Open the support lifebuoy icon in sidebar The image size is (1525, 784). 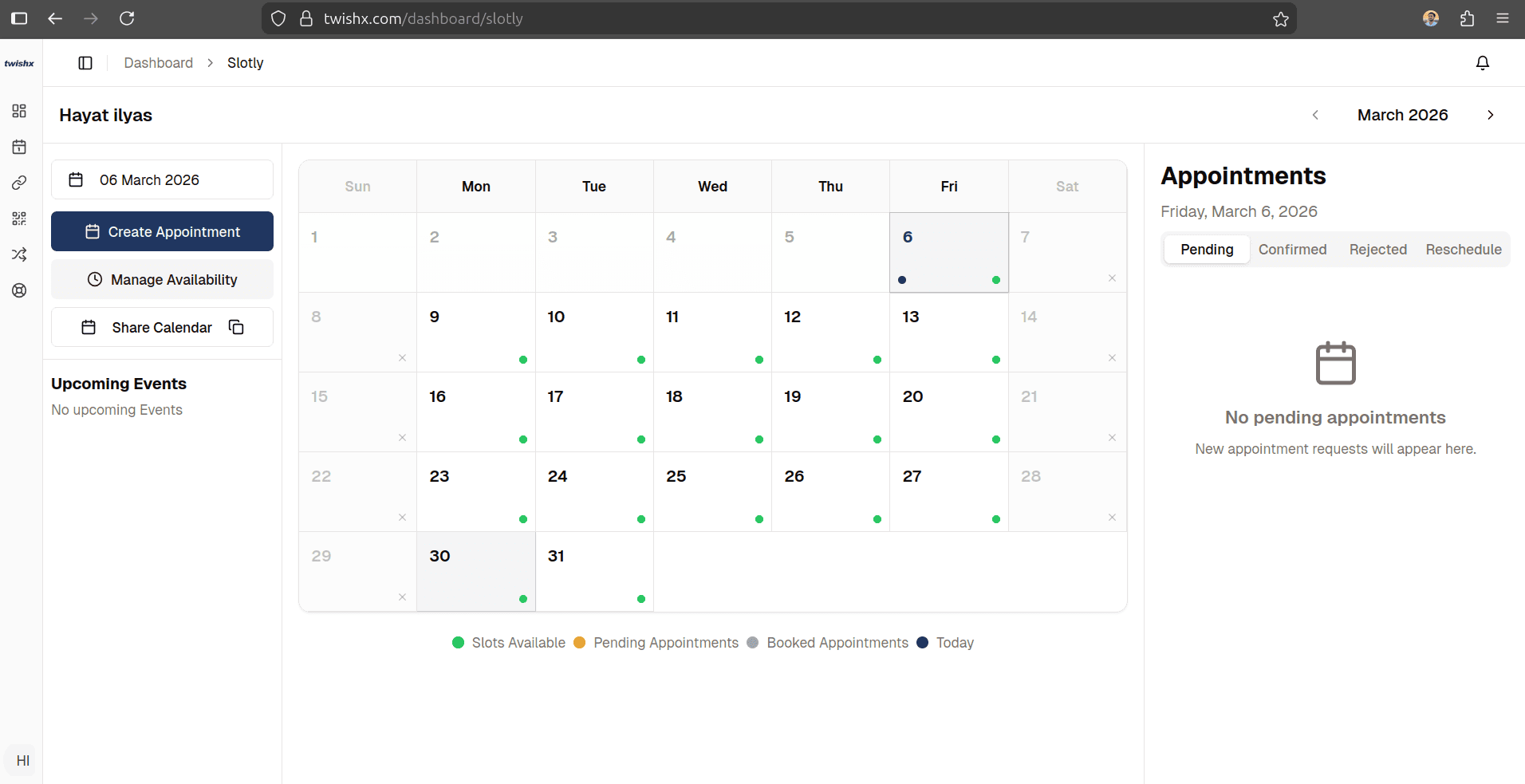[x=19, y=290]
